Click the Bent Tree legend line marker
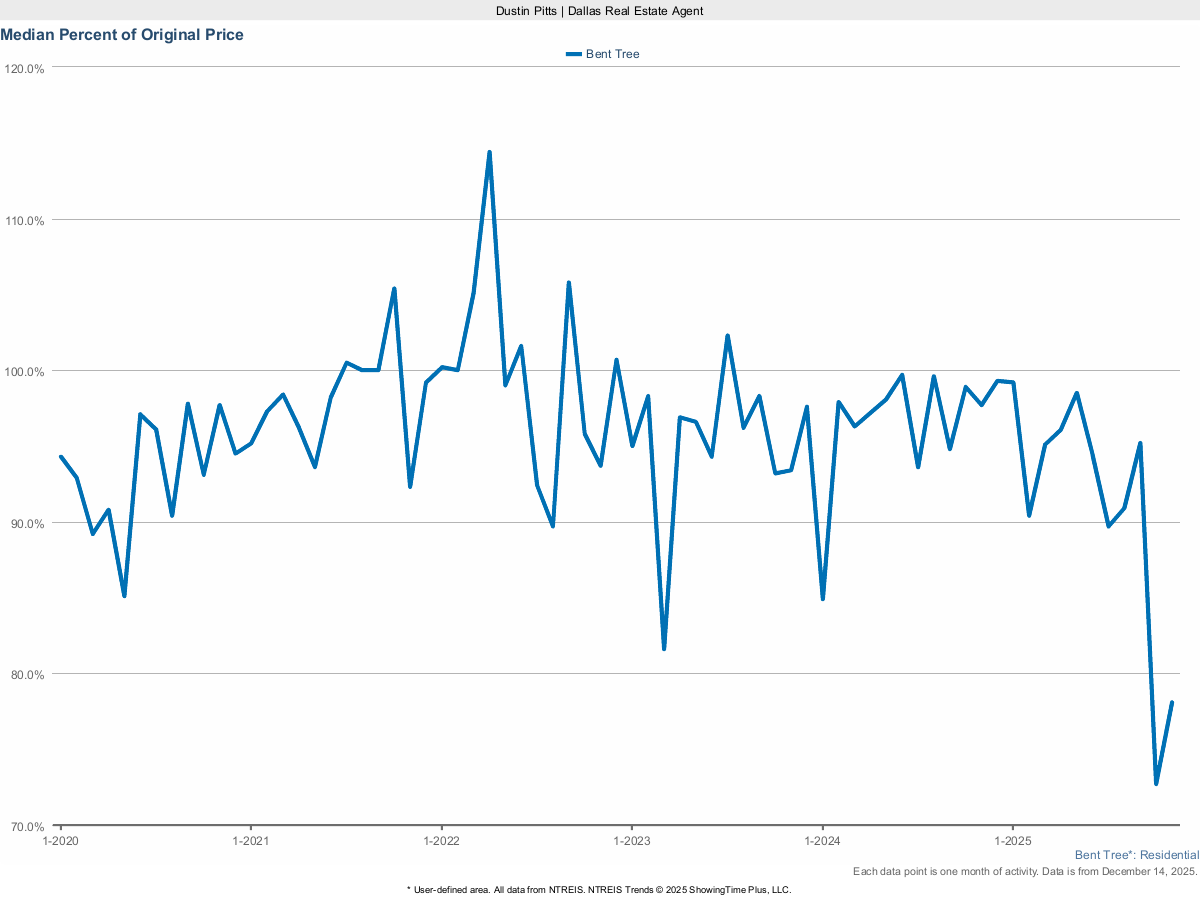 click(572, 54)
